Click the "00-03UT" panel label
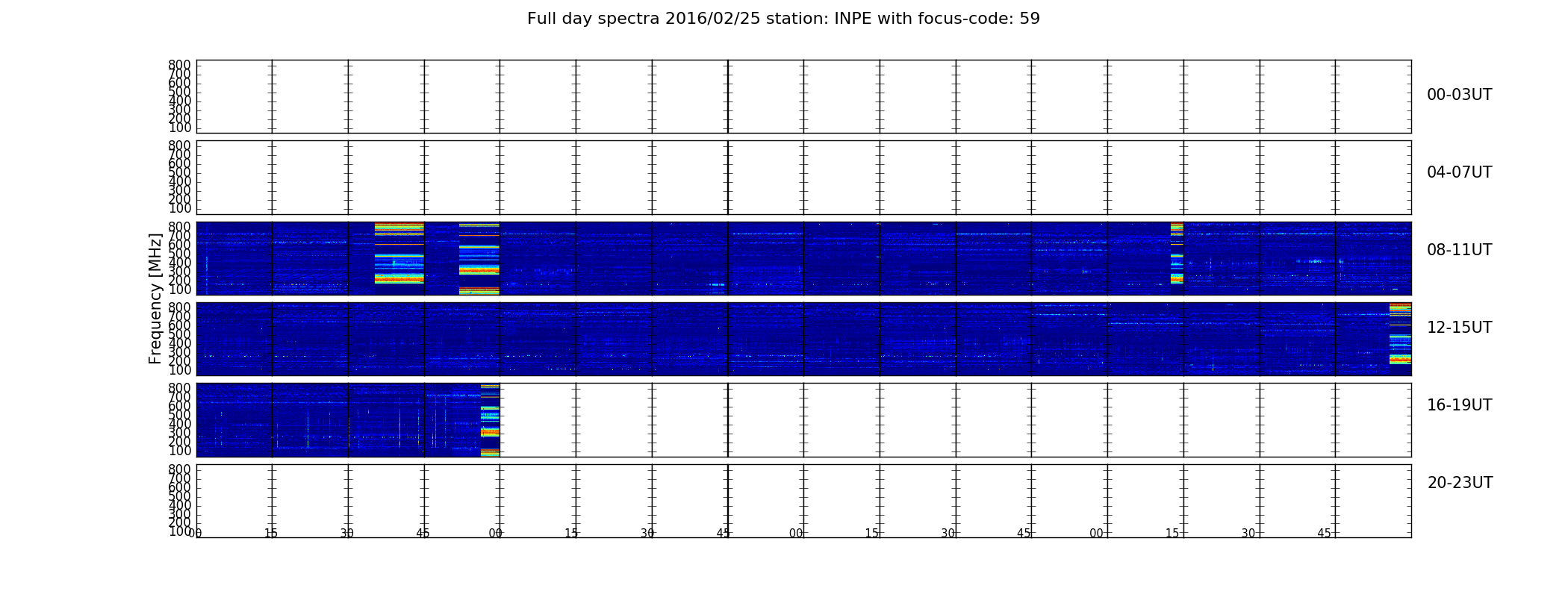1568x597 pixels. 1459,95
